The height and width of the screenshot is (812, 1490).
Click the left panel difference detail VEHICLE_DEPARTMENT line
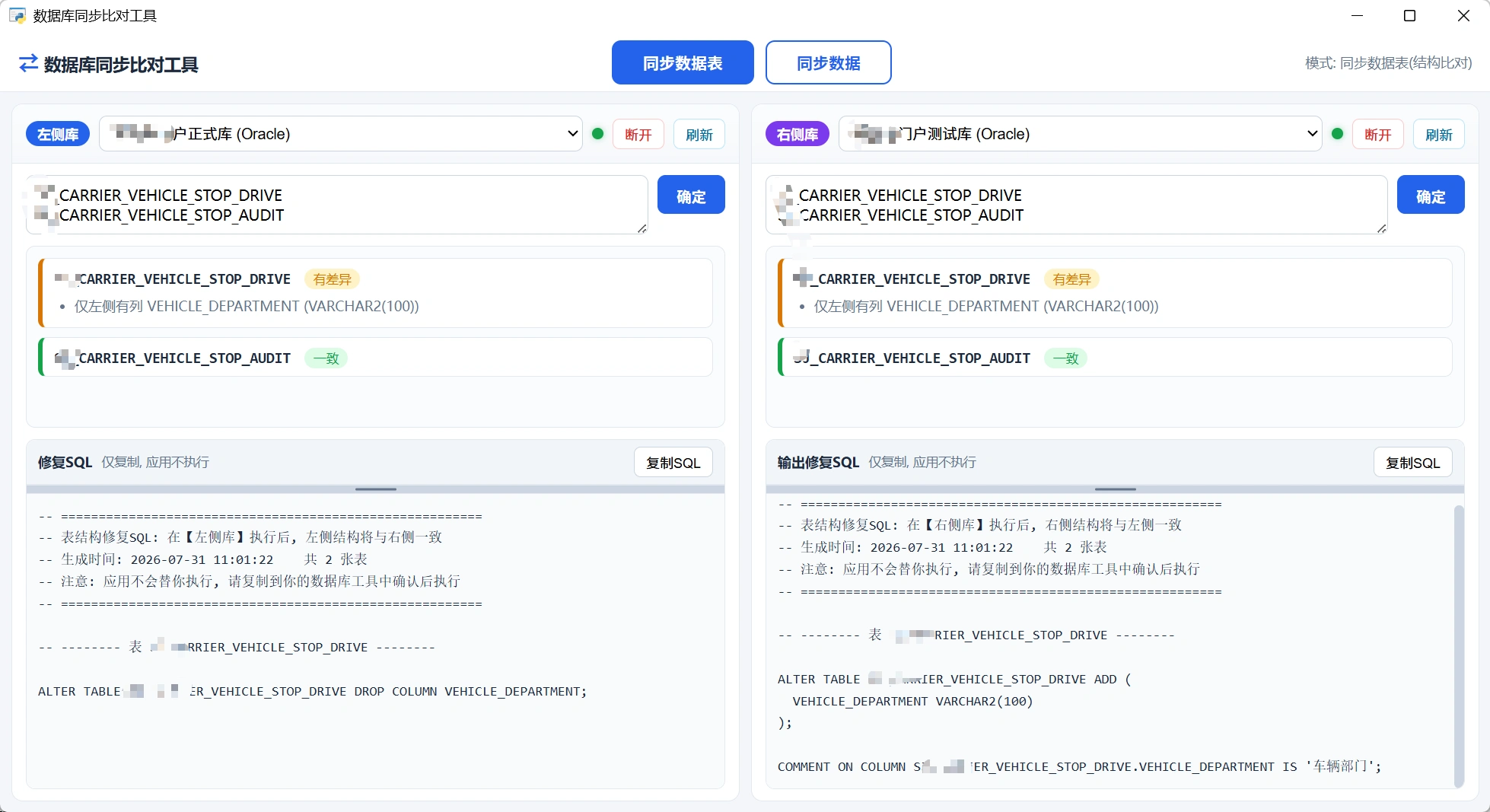tap(247, 306)
